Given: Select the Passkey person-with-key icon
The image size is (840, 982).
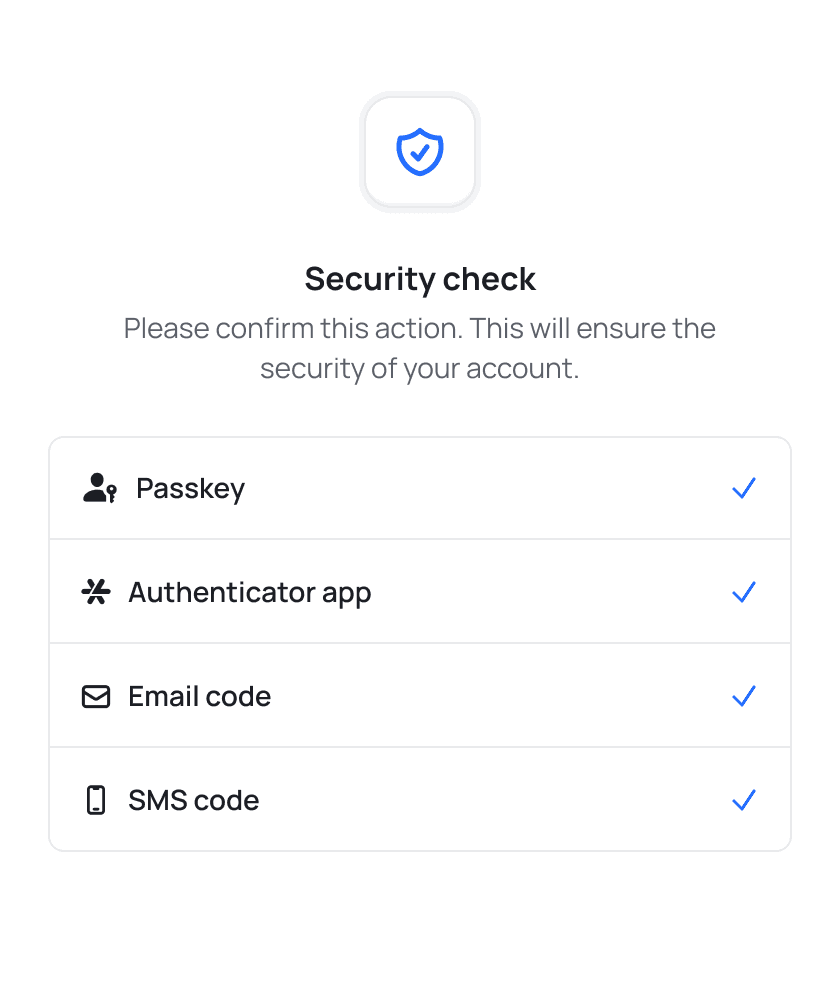Looking at the screenshot, I should (x=97, y=488).
